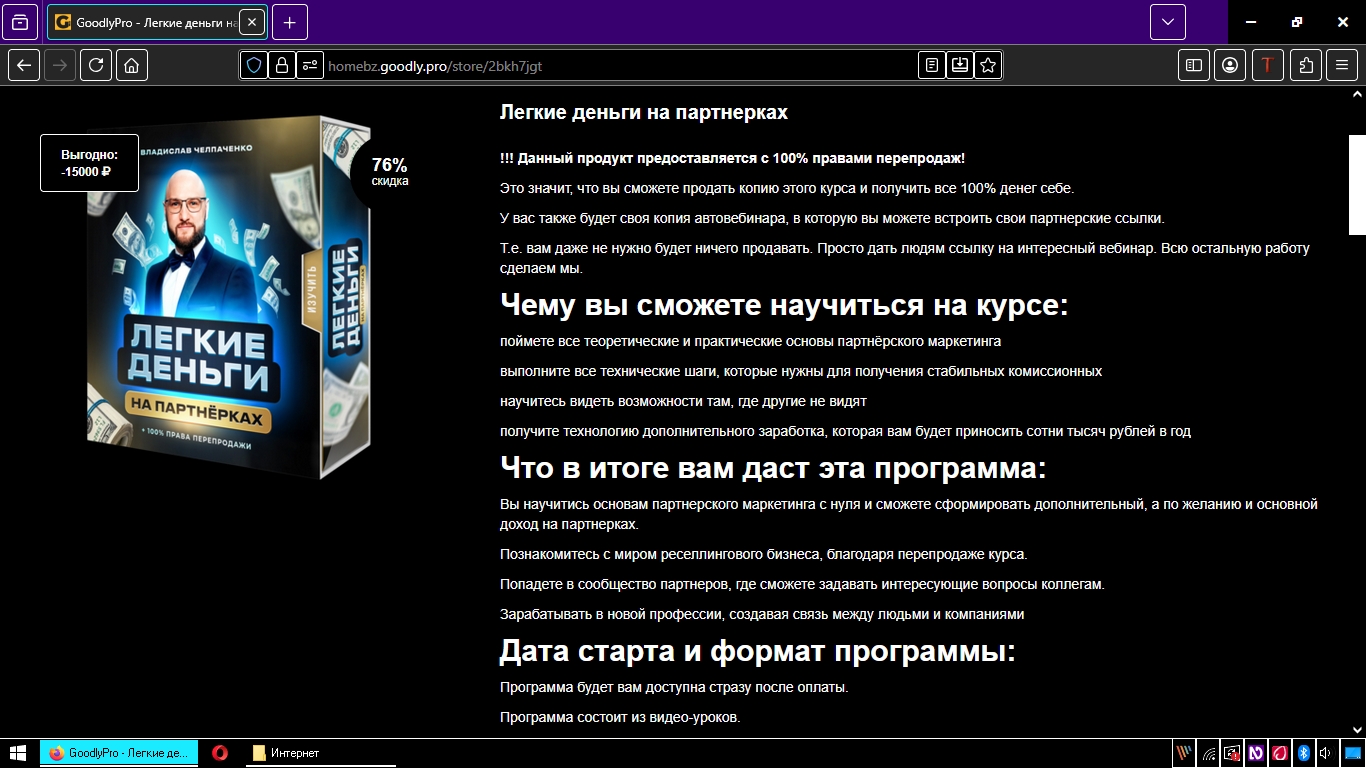1366x768 pixels.
Task: Open the list-all-tabs dropdown arrow
Action: pos(1166,21)
